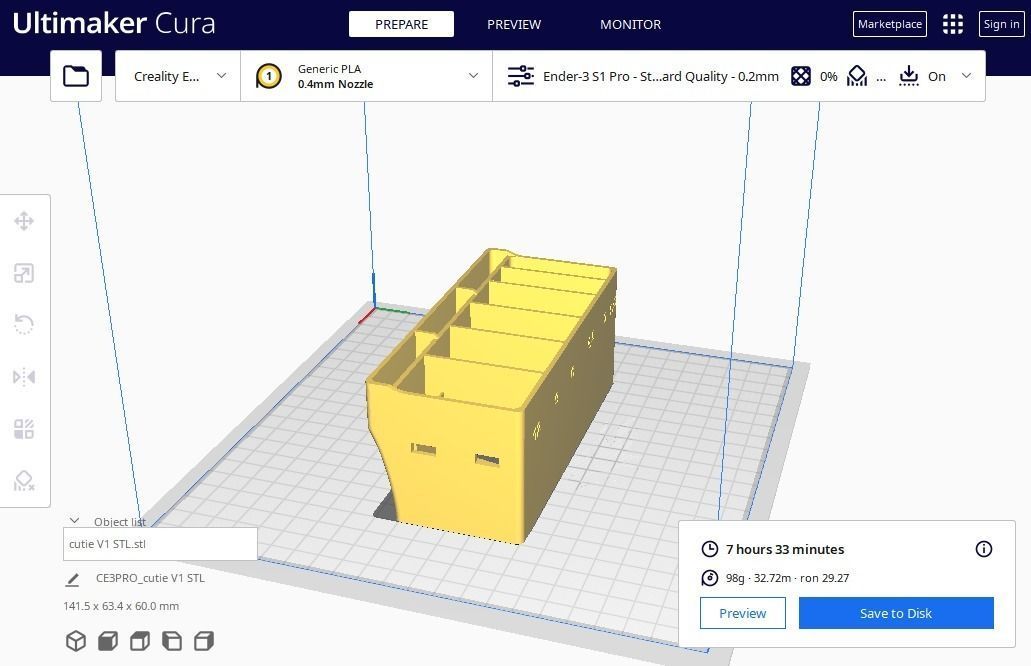Expand the print settings panel chevron
Viewport: 1031px width, 666px height.
(966, 76)
